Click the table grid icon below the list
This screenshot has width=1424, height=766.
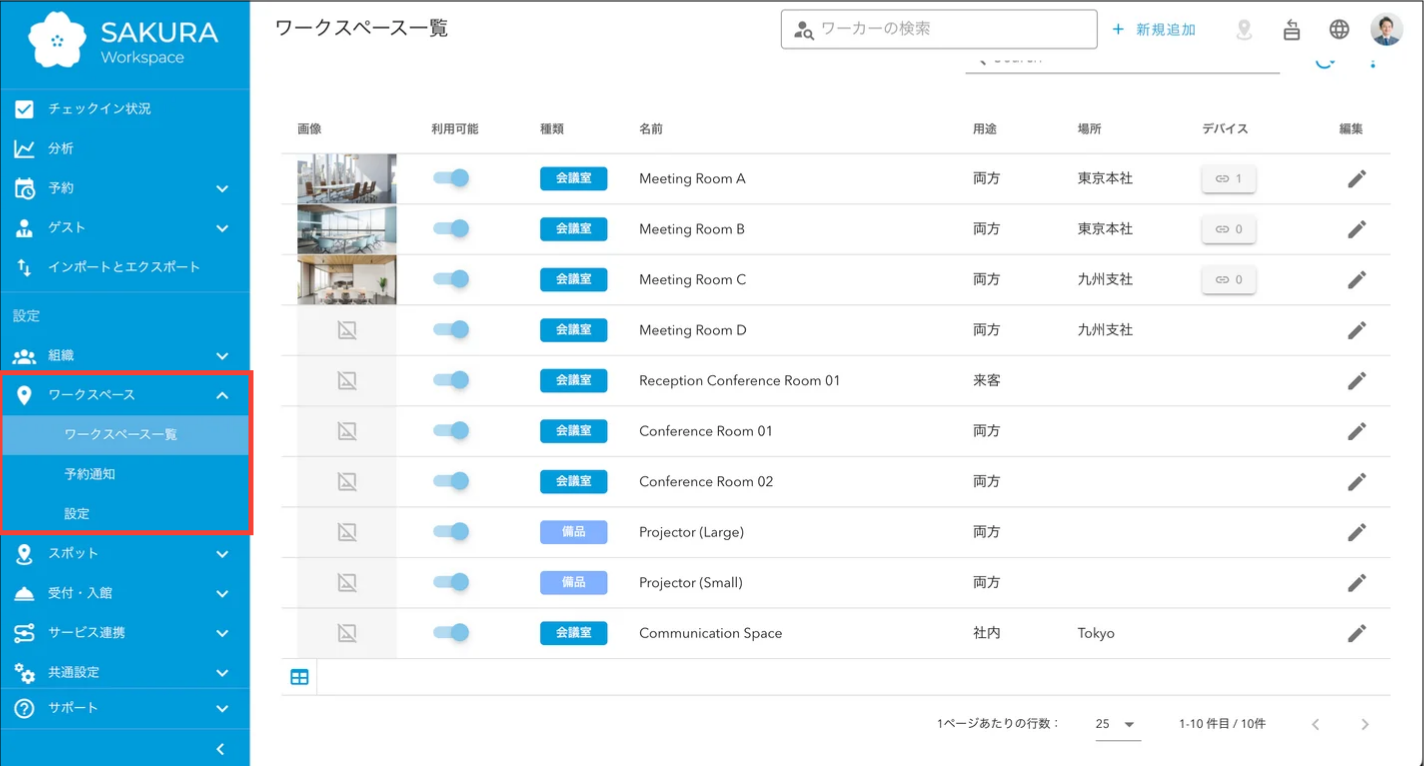pyautogui.click(x=299, y=677)
